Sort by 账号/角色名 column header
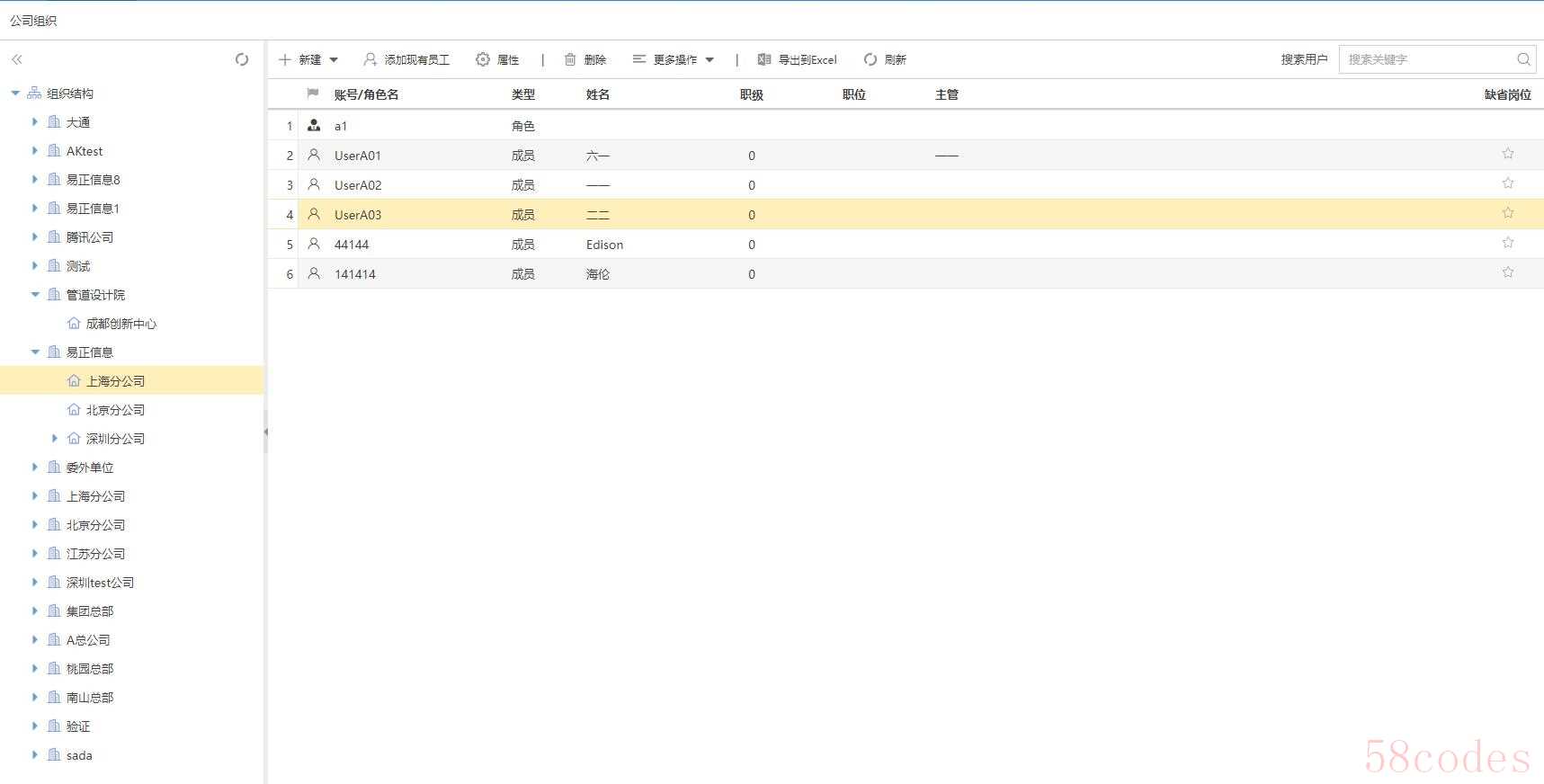The image size is (1544, 784). pos(366,94)
